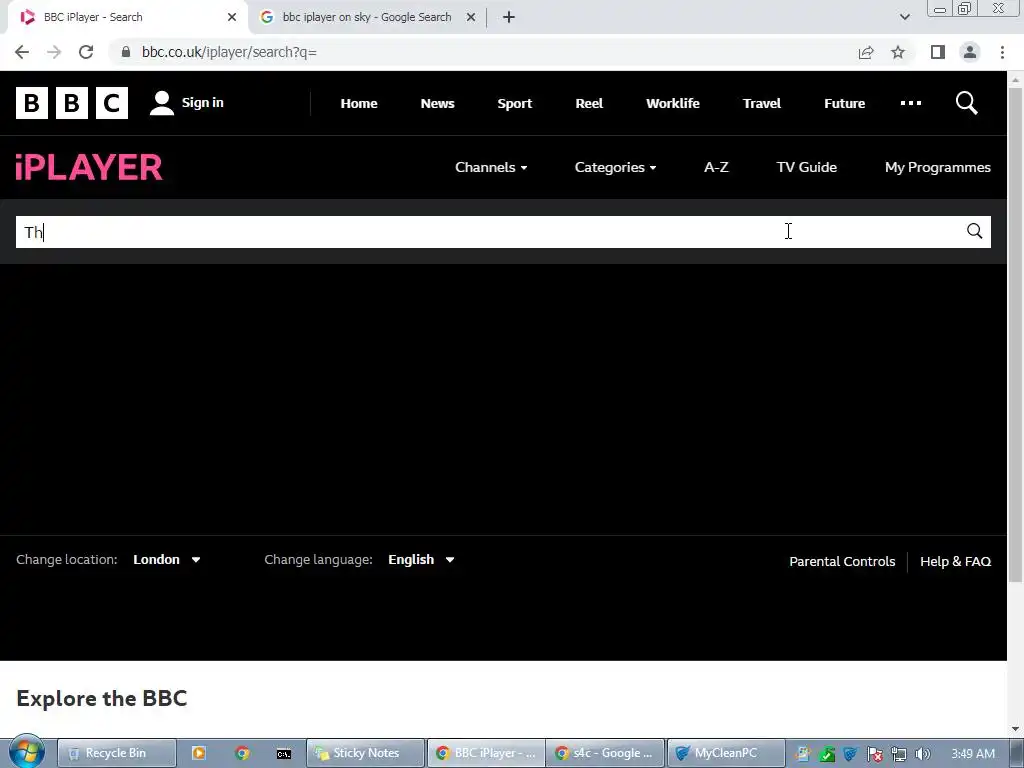The width and height of the screenshot is (1024, 768).
Task: Open tab search chevron
Action: pos(904,18)
